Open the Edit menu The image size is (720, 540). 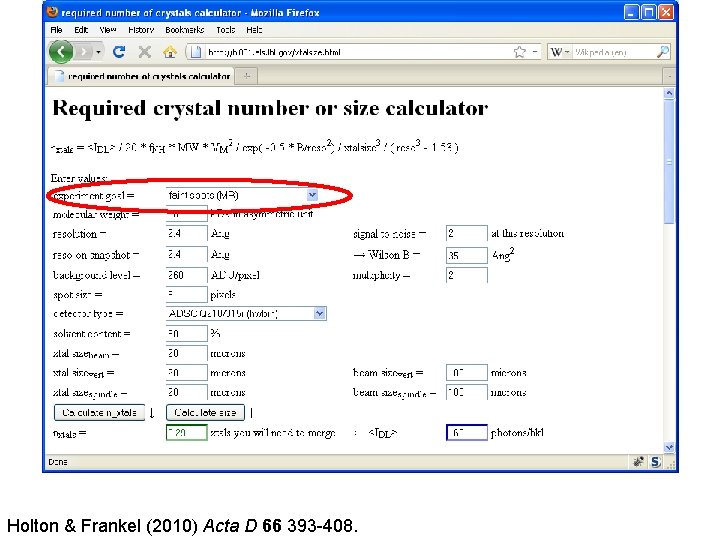click(81, 30)
